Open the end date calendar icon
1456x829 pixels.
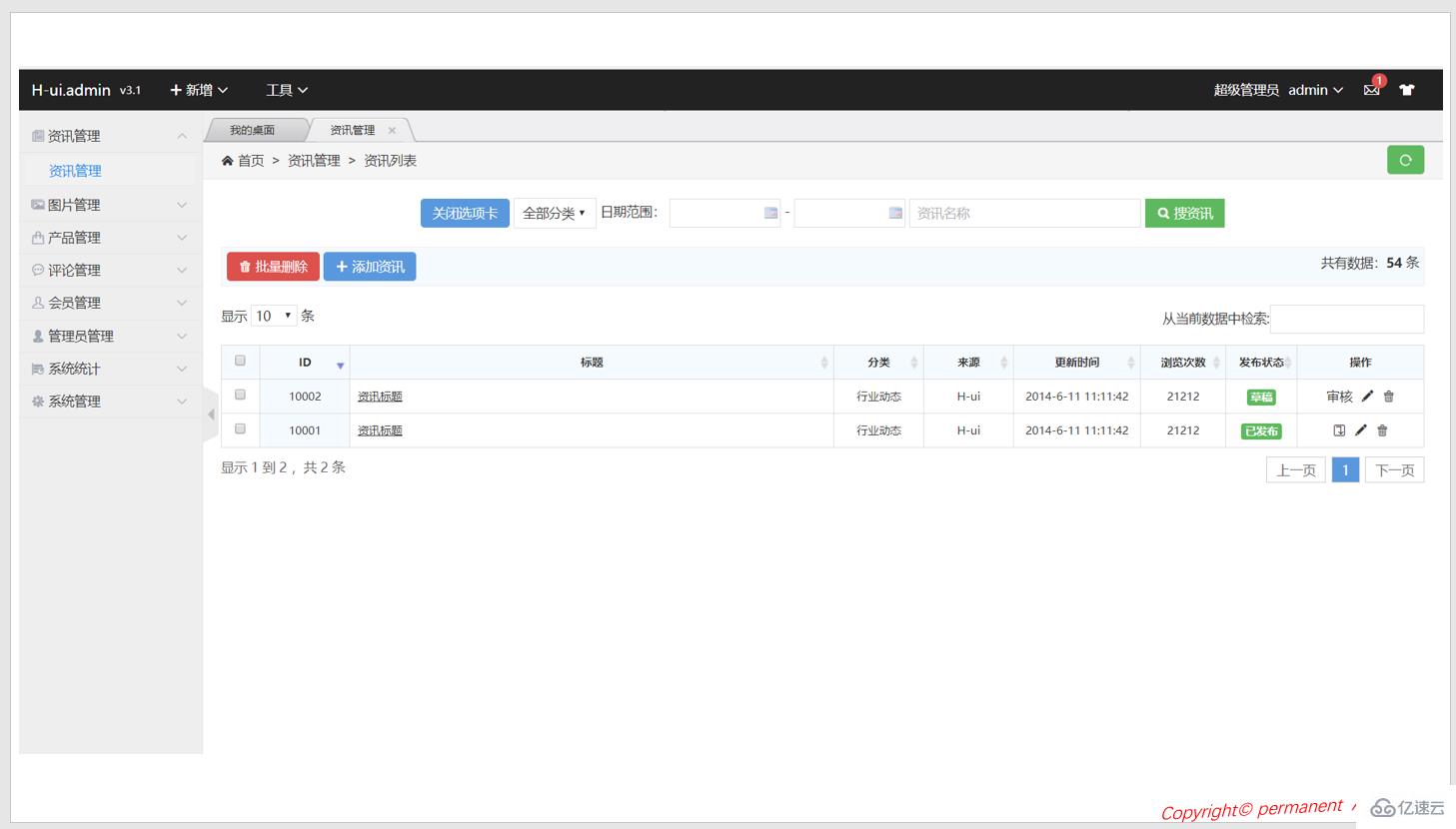click(895, 213)
